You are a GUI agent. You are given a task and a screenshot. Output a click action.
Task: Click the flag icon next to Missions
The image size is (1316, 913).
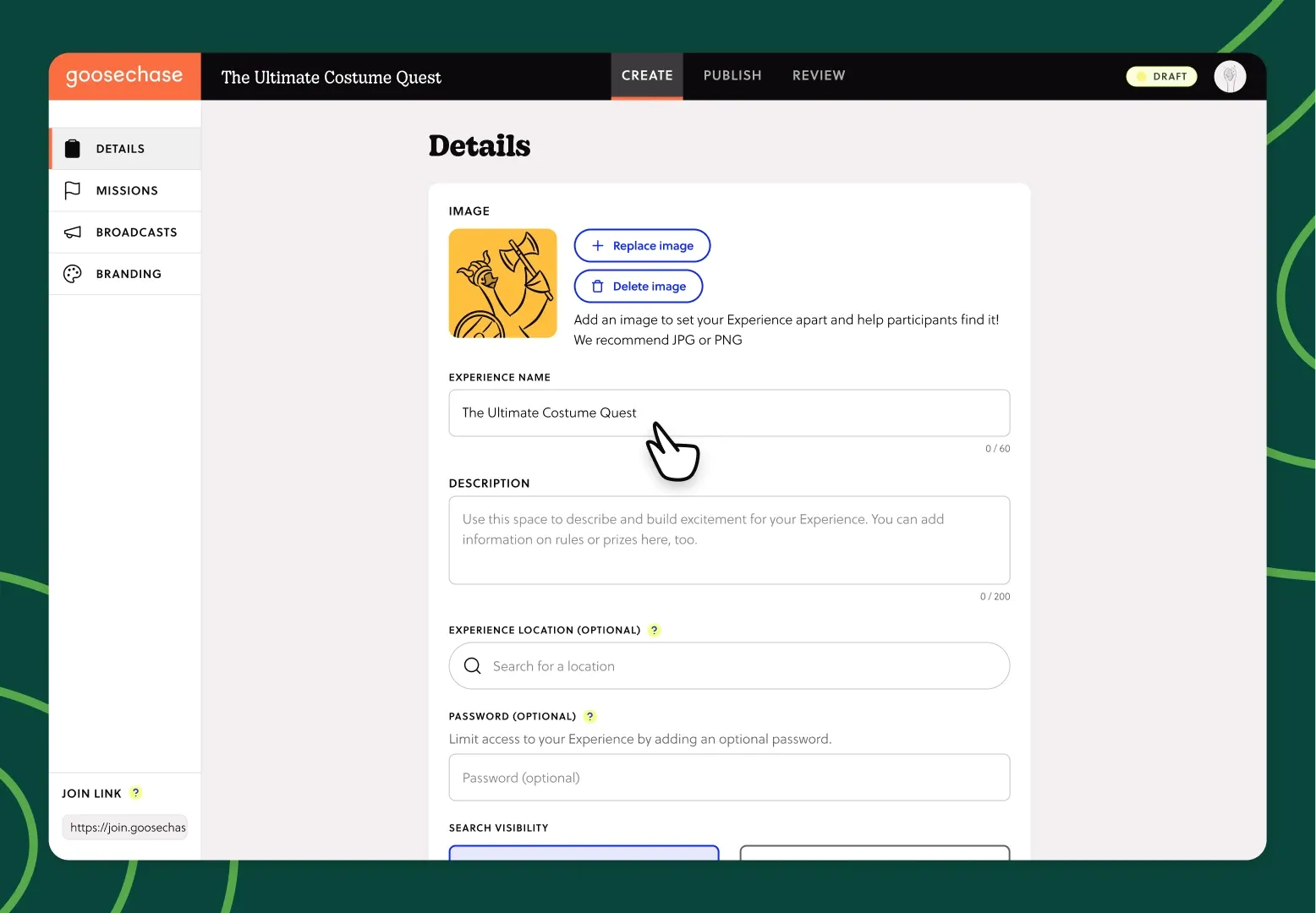point(73,190)
